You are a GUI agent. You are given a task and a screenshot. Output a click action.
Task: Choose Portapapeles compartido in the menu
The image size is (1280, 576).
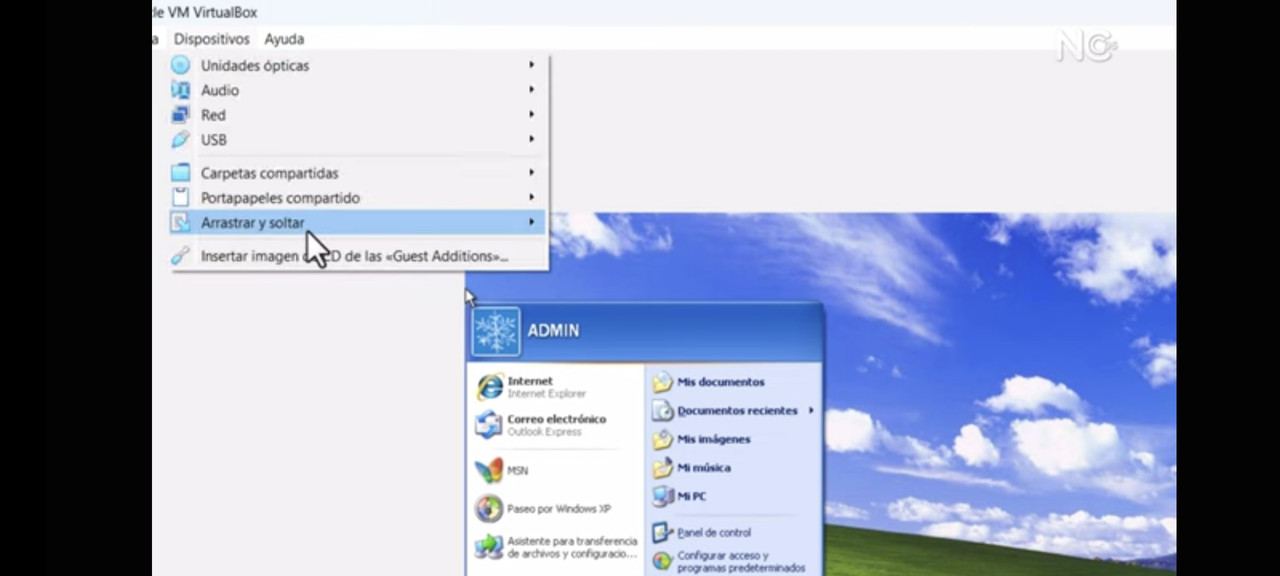(x=358, y=198)
